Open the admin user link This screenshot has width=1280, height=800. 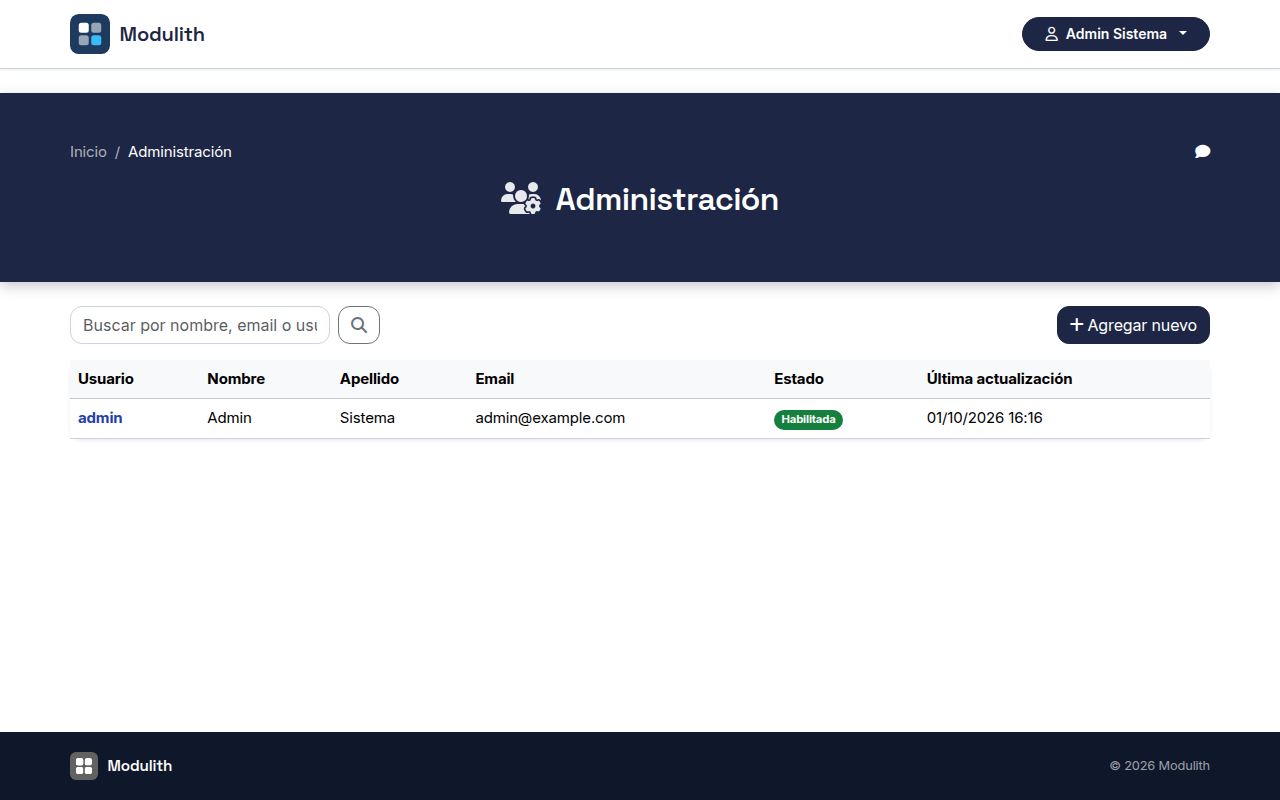point(100,418)
